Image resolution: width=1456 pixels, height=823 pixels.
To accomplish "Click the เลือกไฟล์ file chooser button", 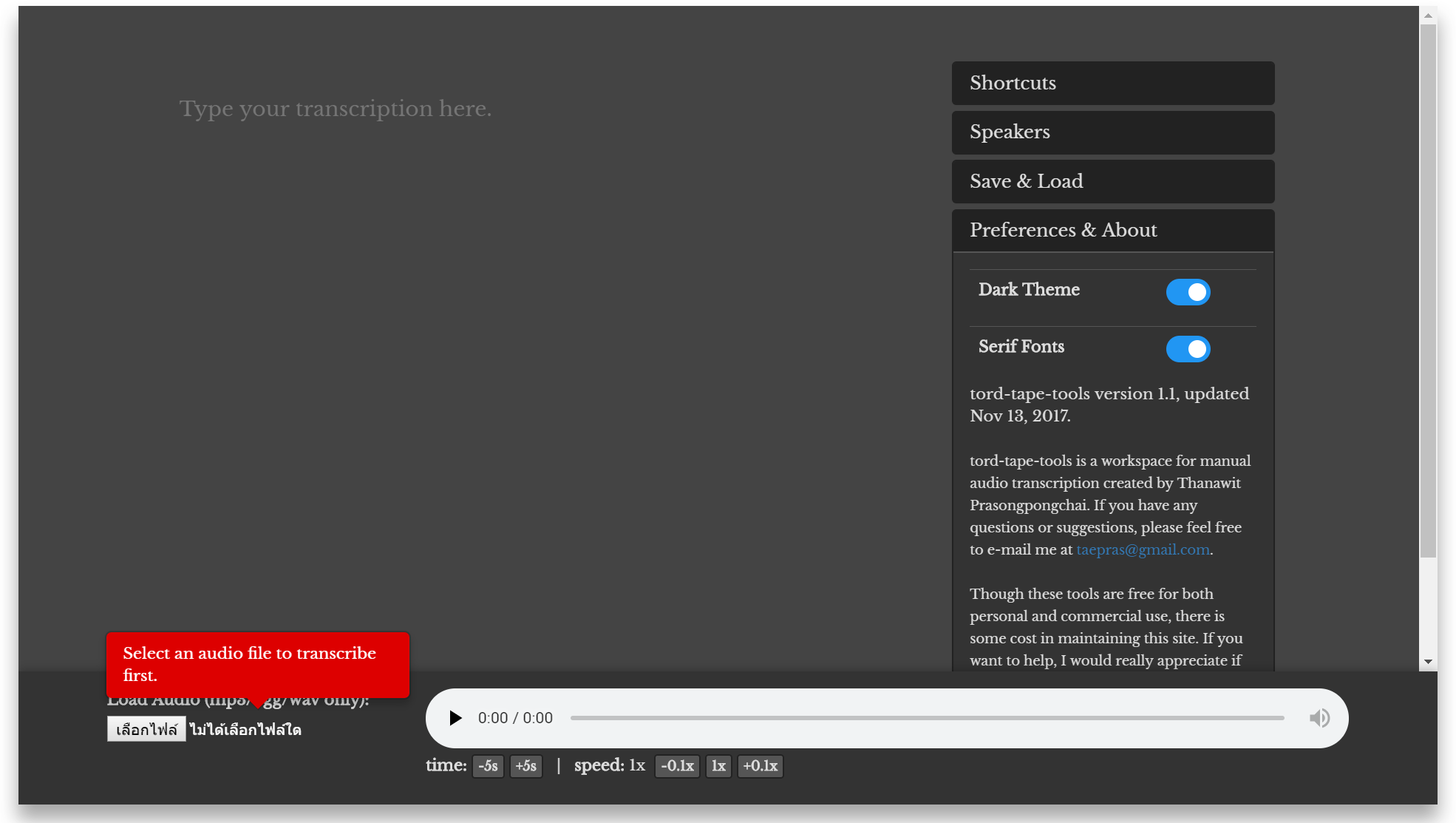I will [146, 729].
